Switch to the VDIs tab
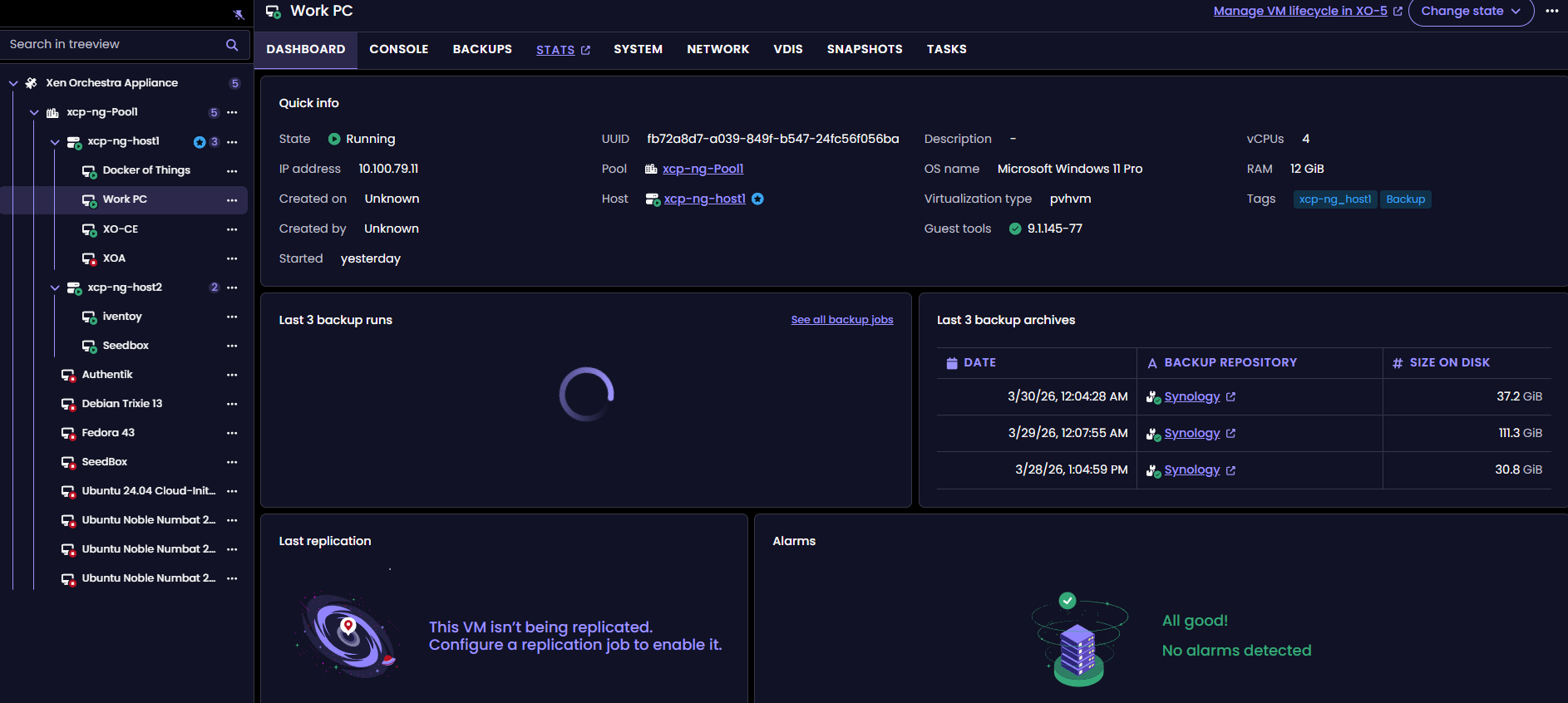The height and width of the screenshot is (703, 1568). pos(788,50)
